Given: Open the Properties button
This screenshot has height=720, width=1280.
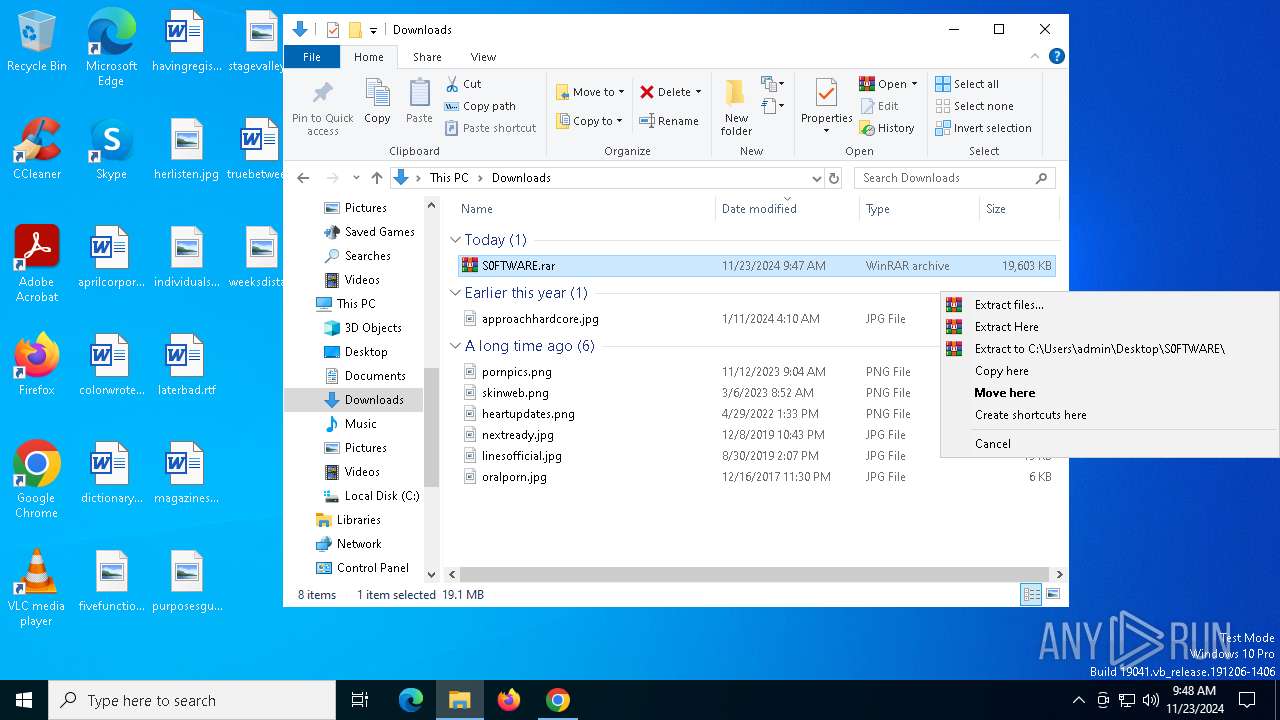Looking at the screenshot, I should (x=826, y=107).
